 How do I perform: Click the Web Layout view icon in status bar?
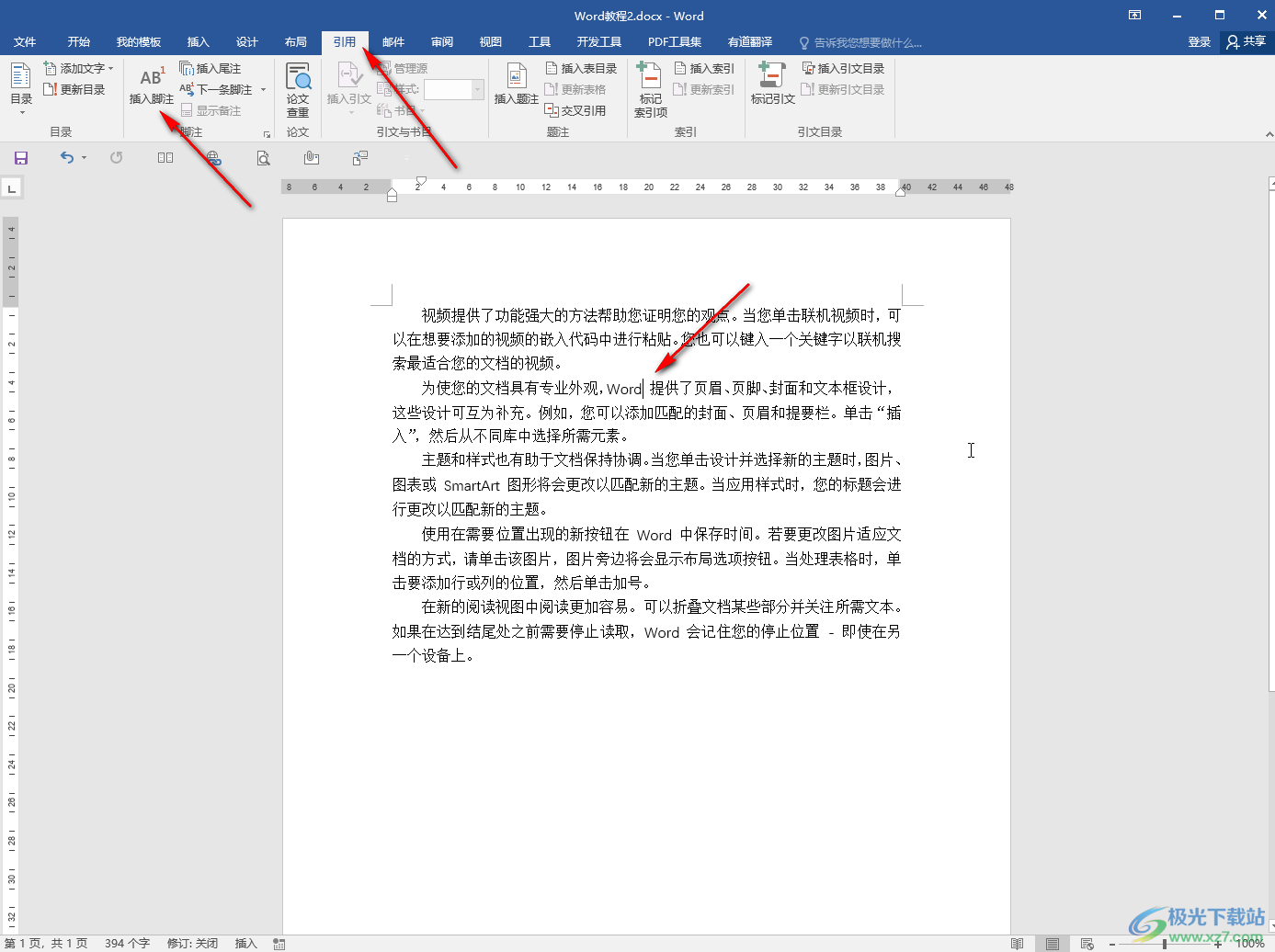pos(1087,944)
